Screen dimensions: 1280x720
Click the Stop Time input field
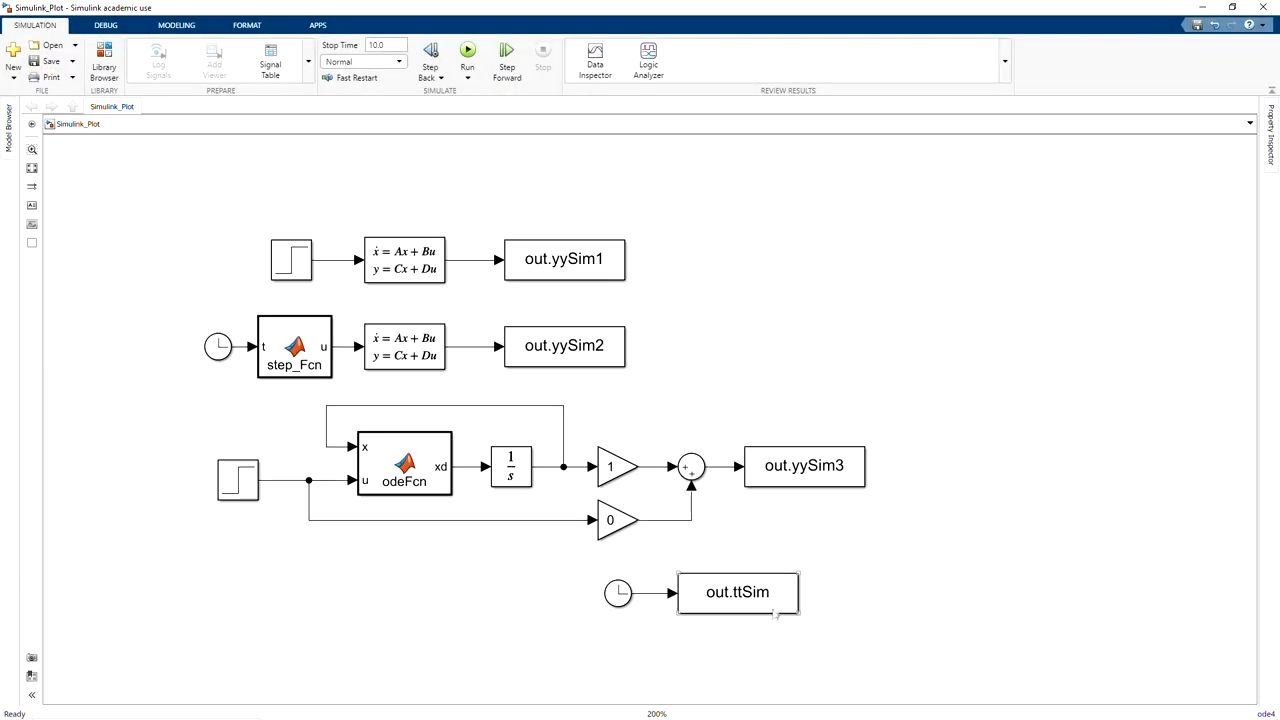pyautogui.click(x=385, y=45)
